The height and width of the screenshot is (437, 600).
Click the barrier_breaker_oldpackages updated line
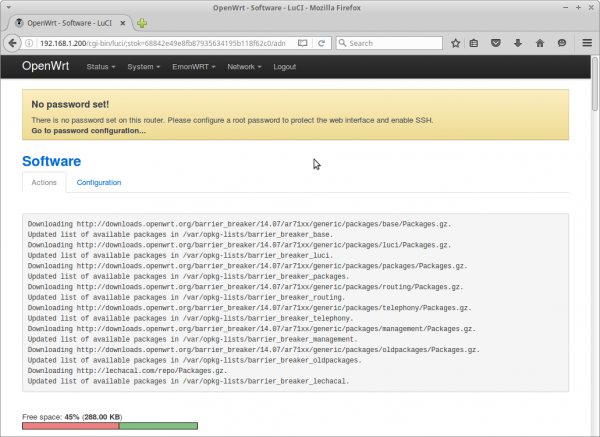pyautogui.click(x=194, y=360)
